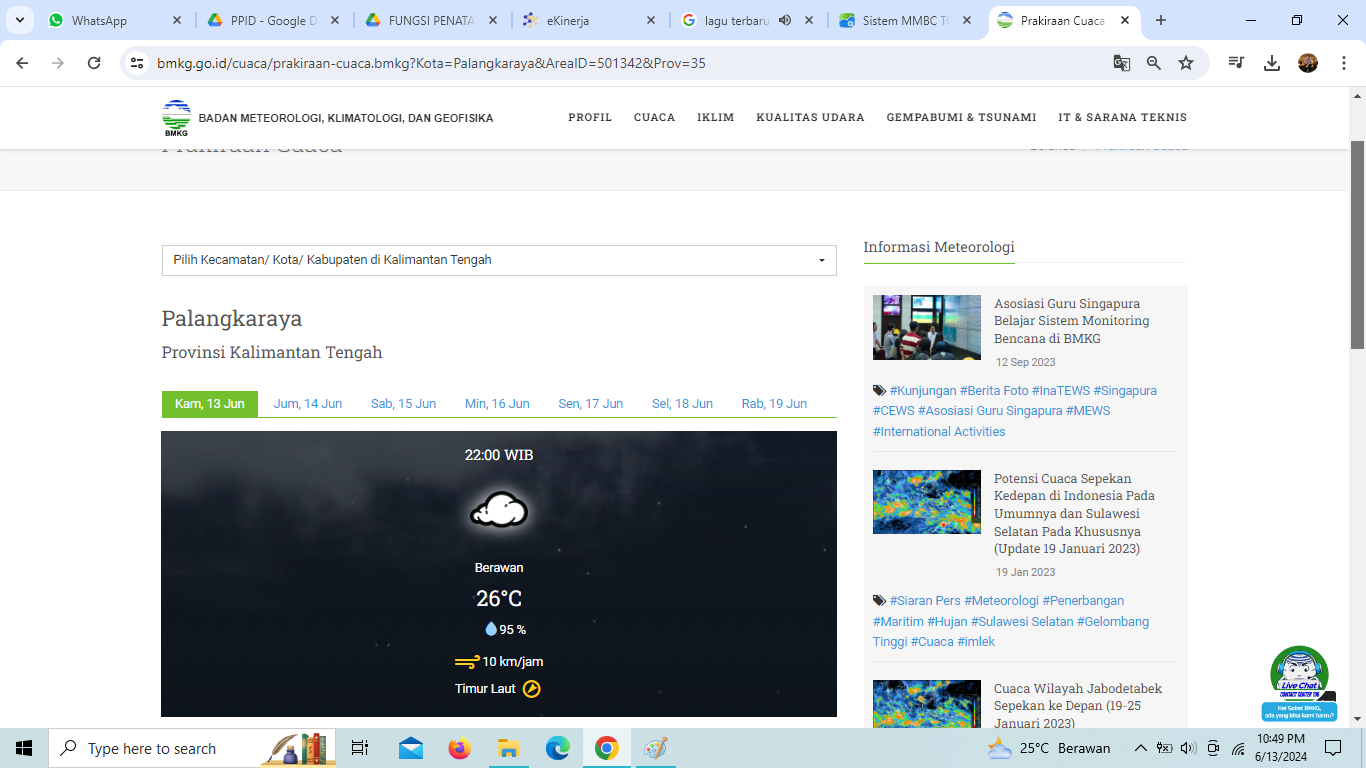This screenshot has width=1366, height=768.
Task: Click the #Siaran Pers hashtag link
Action: (925, 601)
